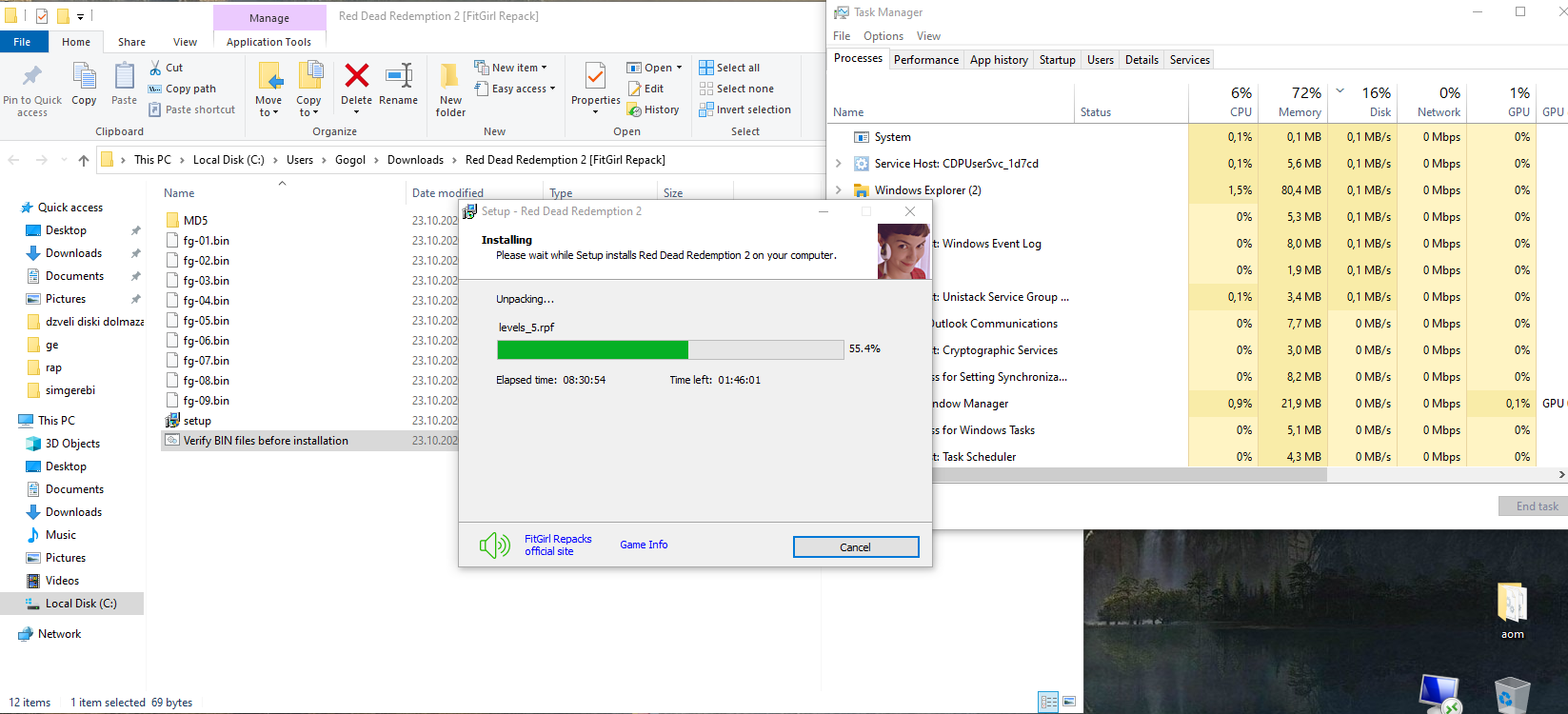Click Pin to Quick access icon
The width and height of the screenshot is (1568, 714).
pos(32,76)
